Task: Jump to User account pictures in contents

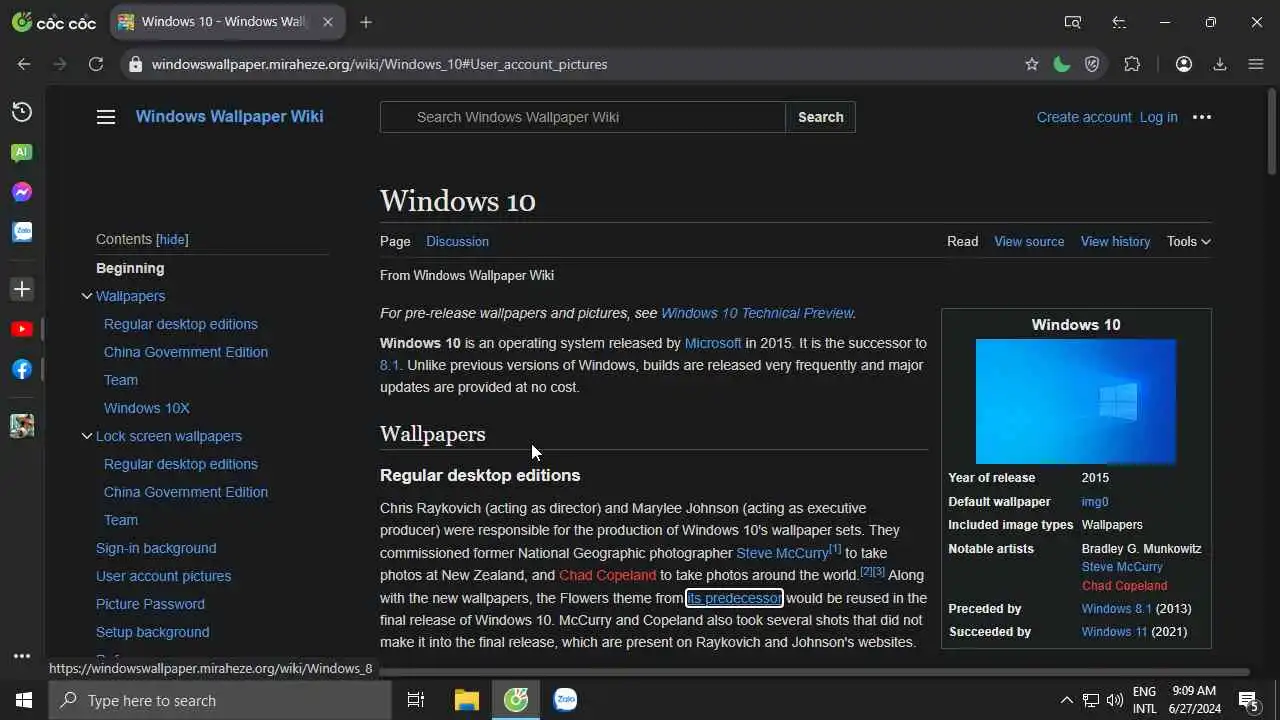Action: [x=163, y=576]
